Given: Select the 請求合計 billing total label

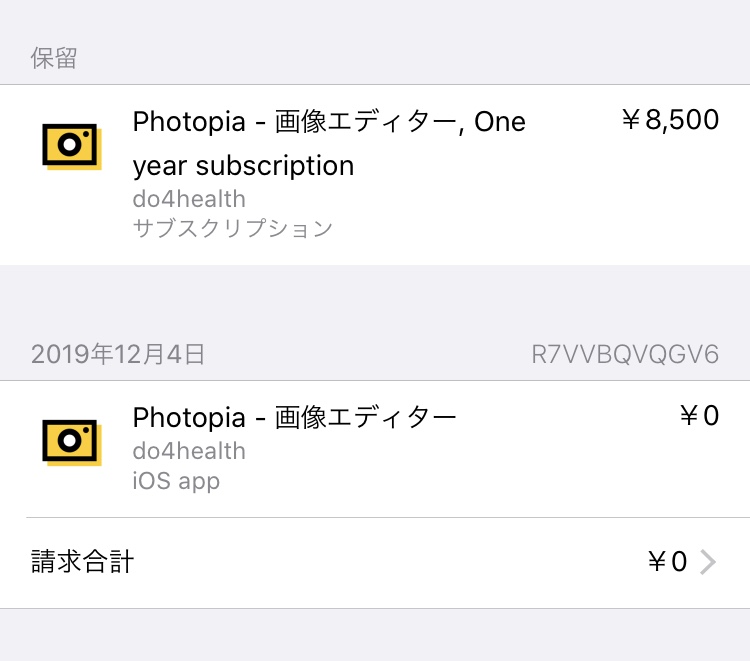Looking at the screenshot, I should (82, 562).
